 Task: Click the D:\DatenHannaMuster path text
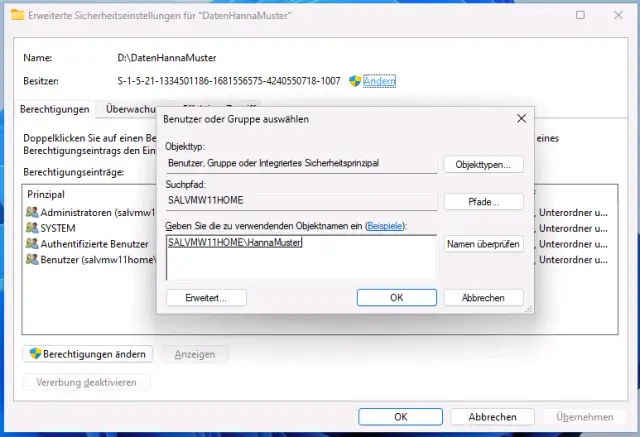click(x=167, y=58)
